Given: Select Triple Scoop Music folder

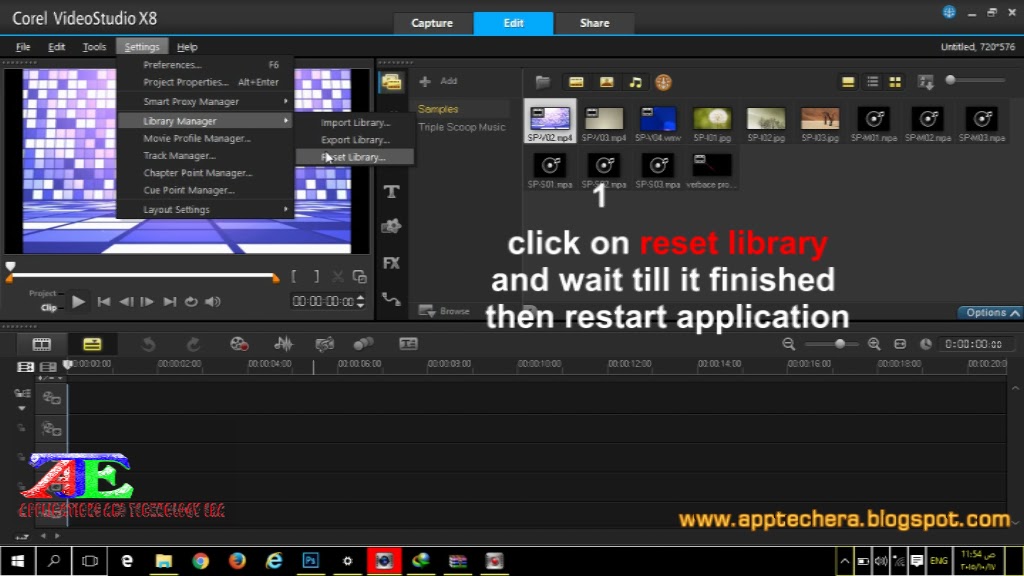Looking at the screenshot, I should coord(462,127).
